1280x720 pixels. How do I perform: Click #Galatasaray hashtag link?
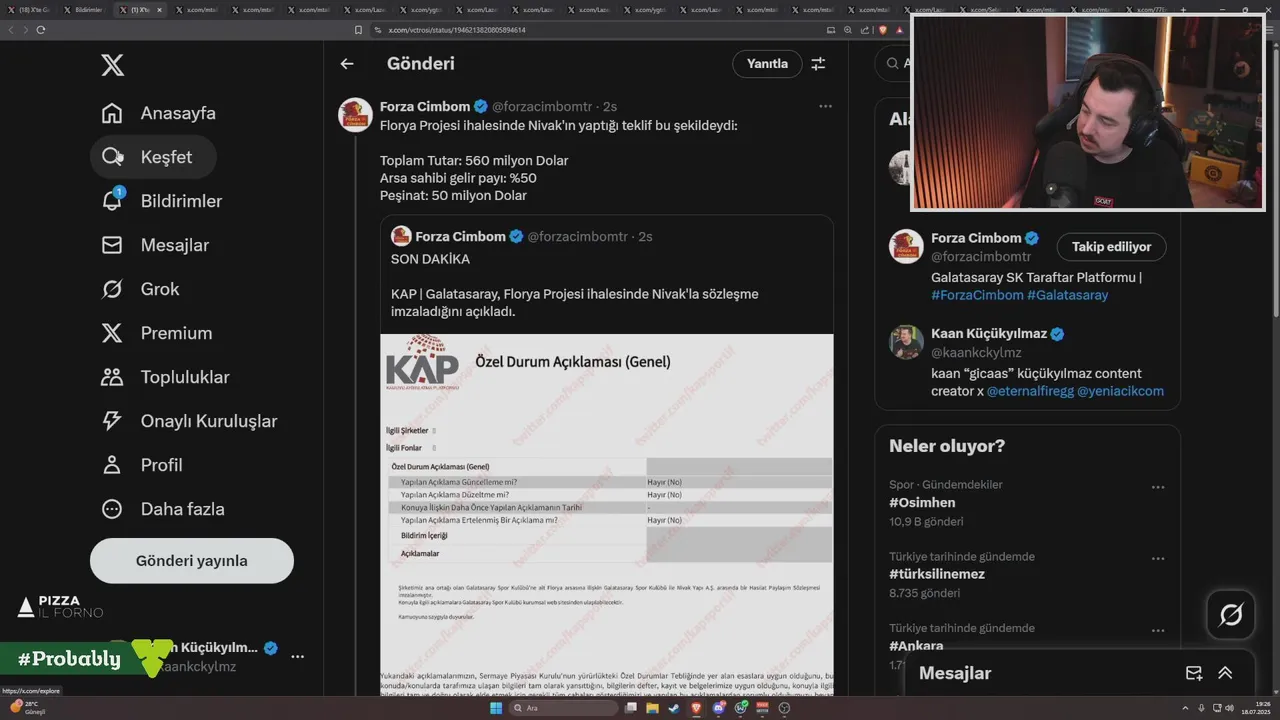[x=1068, y=295]
